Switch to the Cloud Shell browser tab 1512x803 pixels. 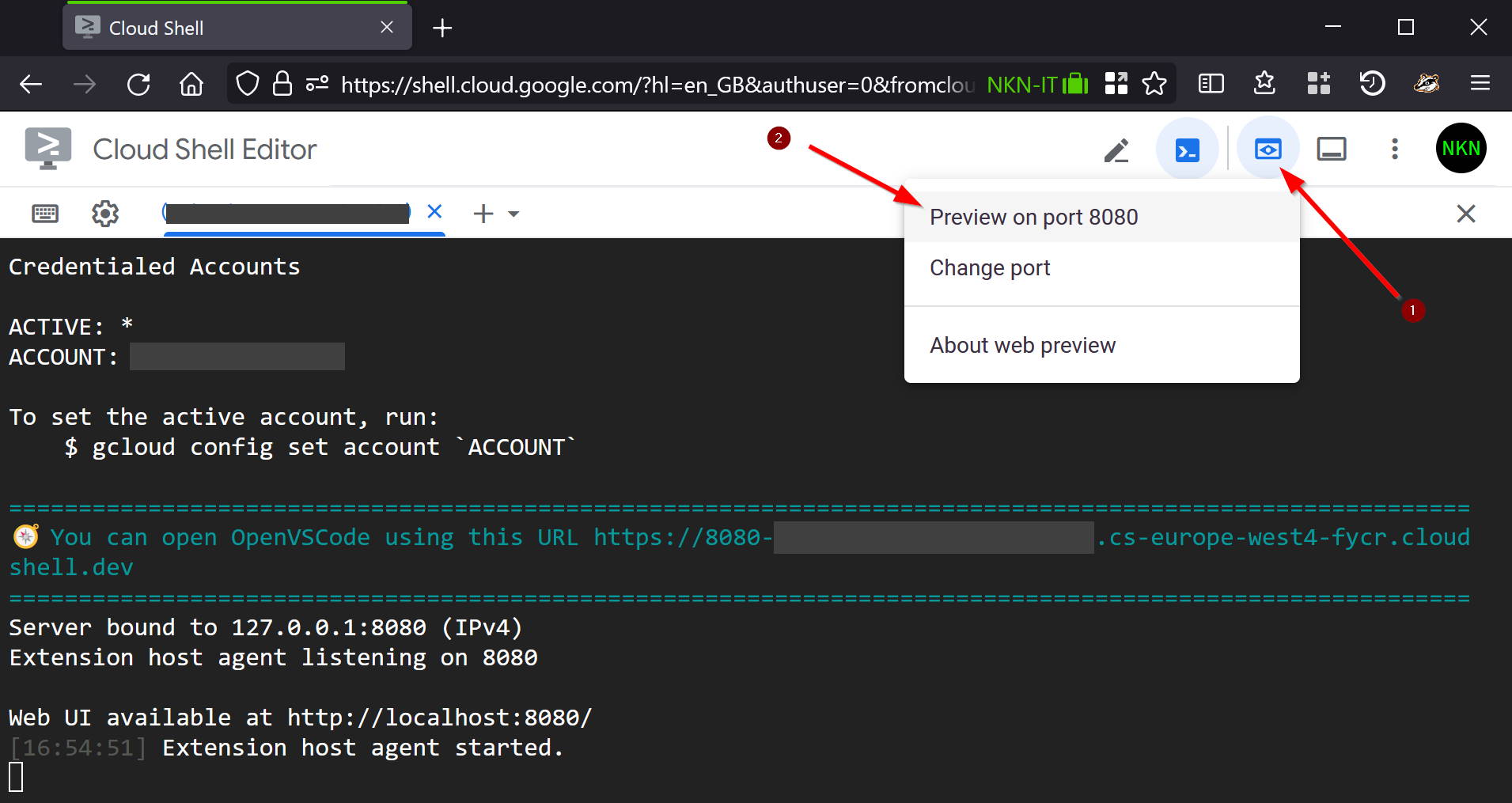(x=237, y=28)
